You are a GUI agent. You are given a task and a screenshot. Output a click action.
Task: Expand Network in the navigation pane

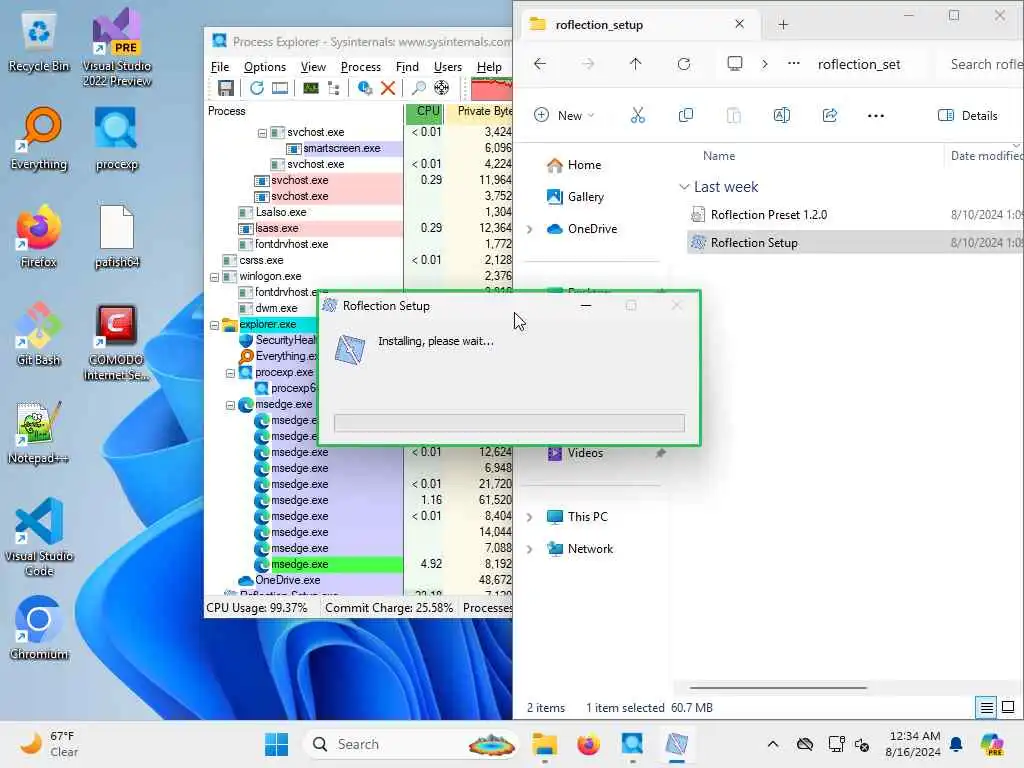coord(530,549)
